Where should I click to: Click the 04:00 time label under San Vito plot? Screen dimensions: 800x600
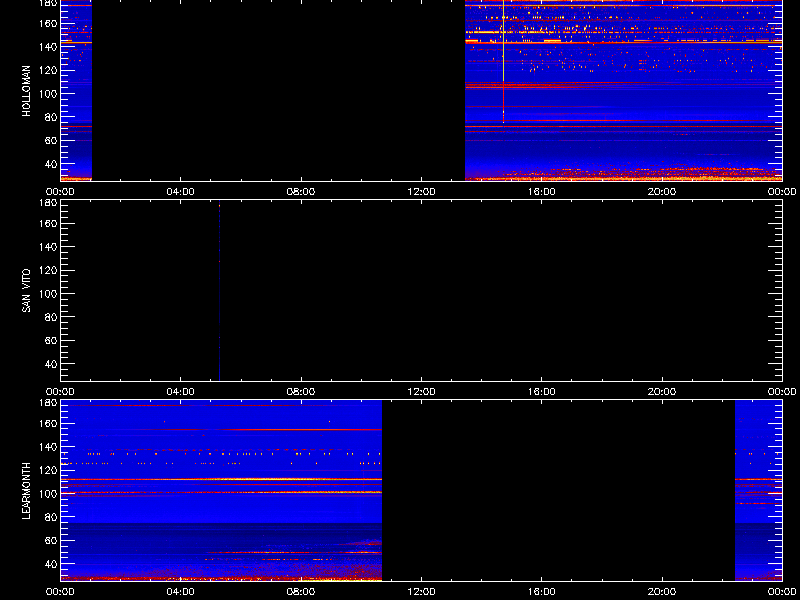[181, 392]
